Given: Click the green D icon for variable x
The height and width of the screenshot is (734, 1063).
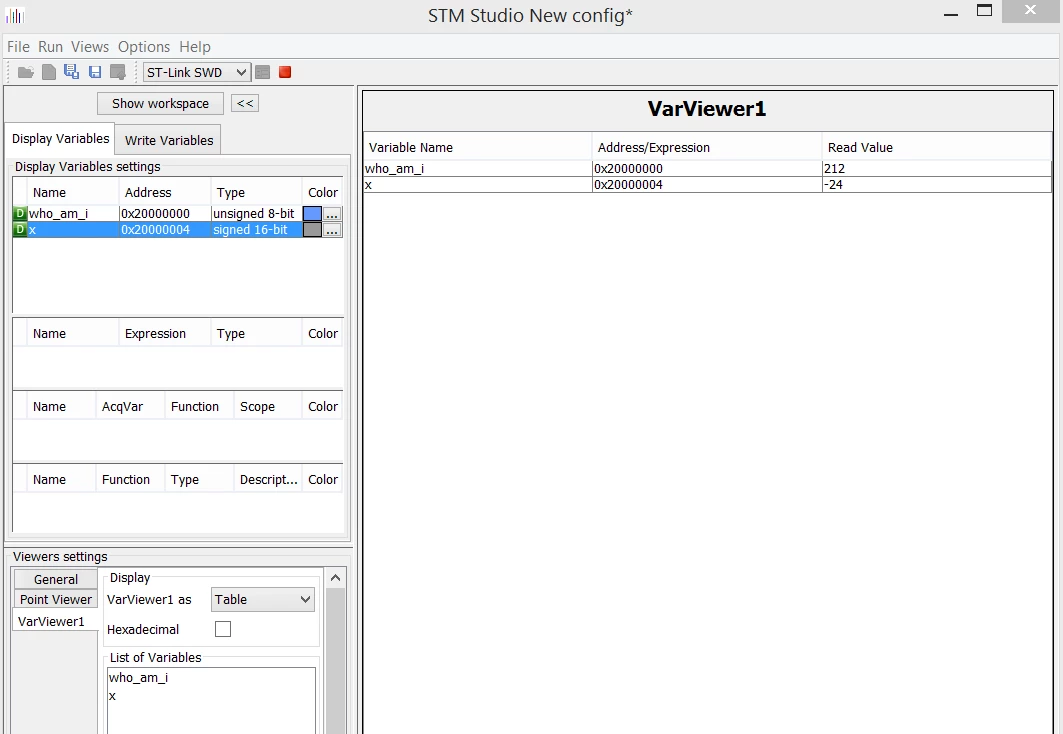Looking at the screenshot, I should coord(19,230).
